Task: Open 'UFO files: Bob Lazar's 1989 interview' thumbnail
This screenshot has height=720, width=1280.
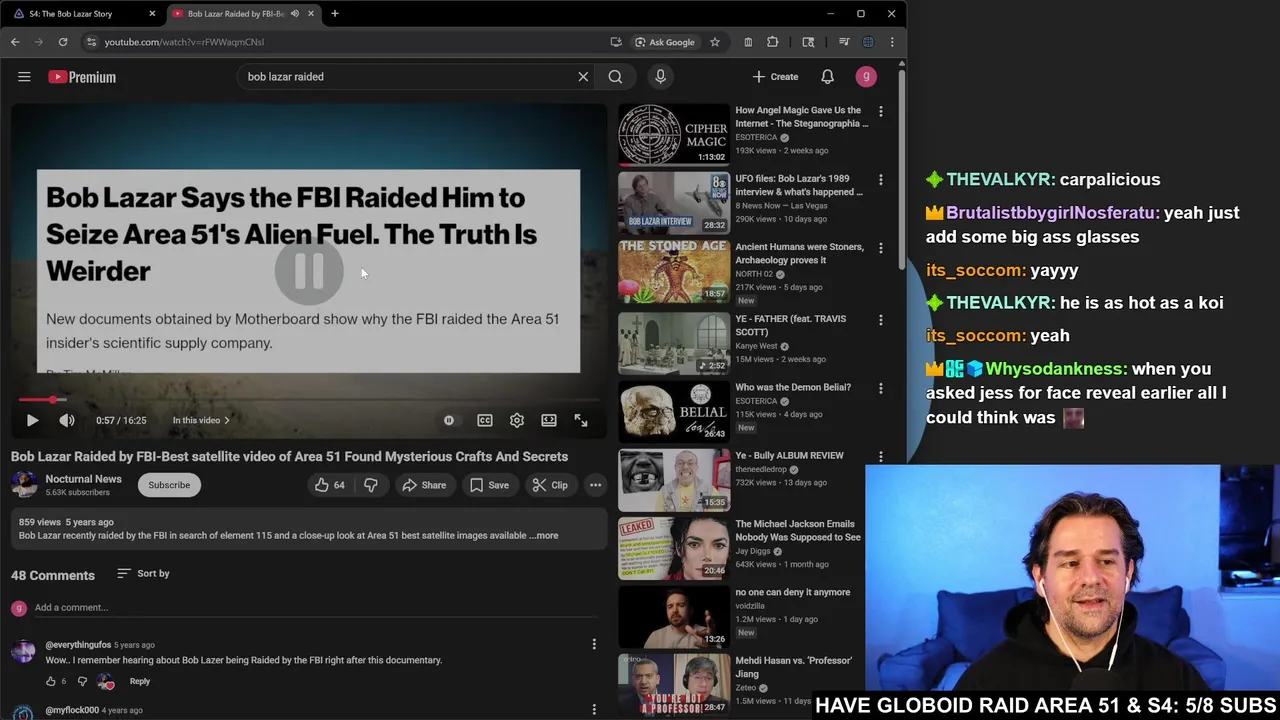Action: 674,202
